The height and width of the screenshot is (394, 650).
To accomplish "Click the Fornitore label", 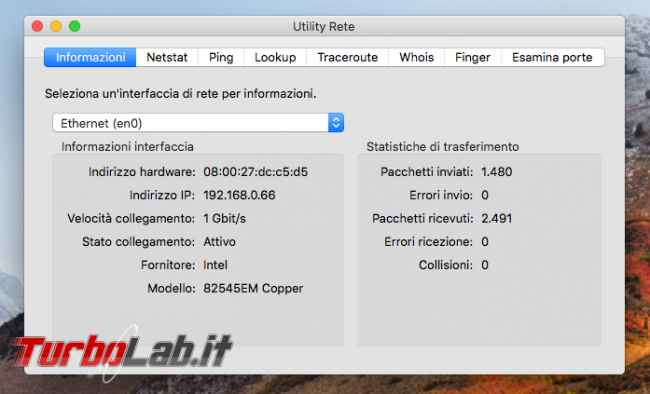I will click(168, 265).
